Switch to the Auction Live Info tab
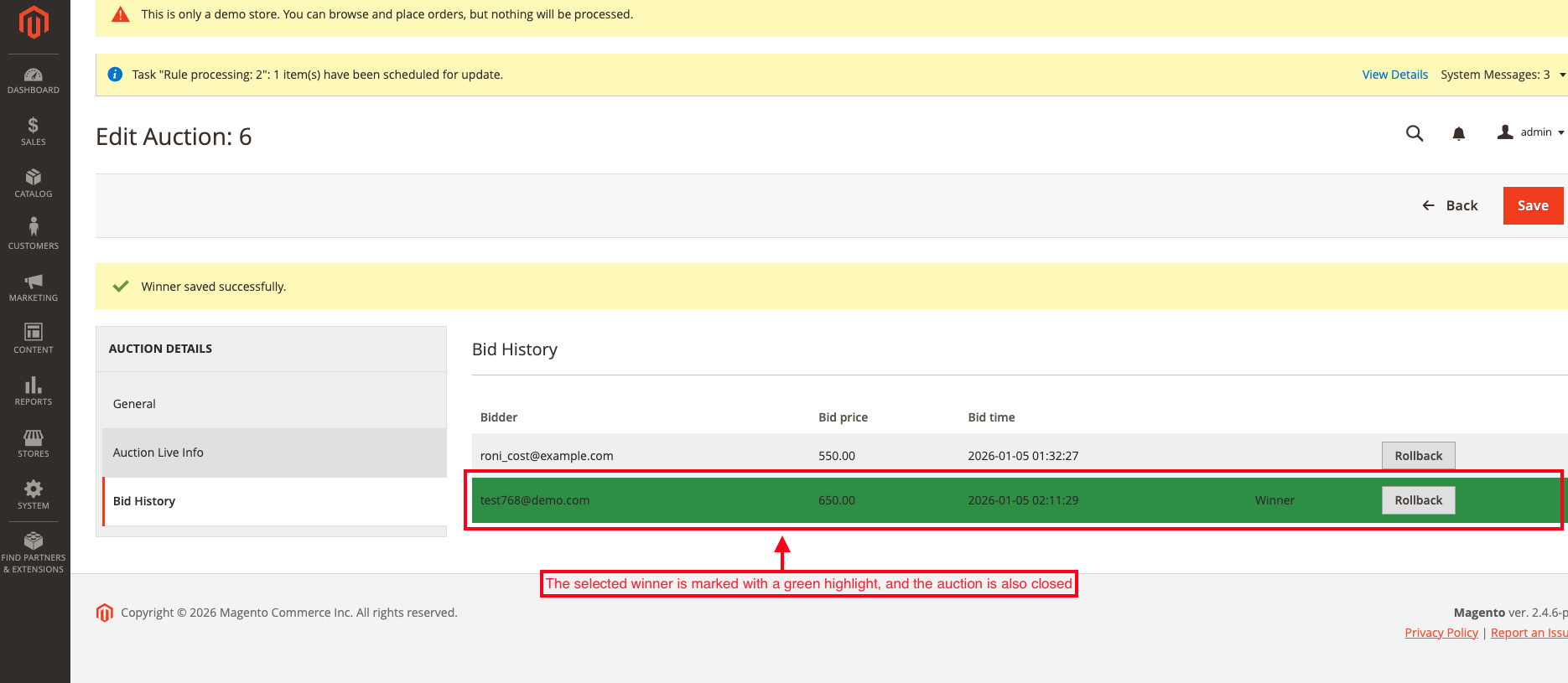The height and width of the screenshot is (683, 1568). point(158,453)
